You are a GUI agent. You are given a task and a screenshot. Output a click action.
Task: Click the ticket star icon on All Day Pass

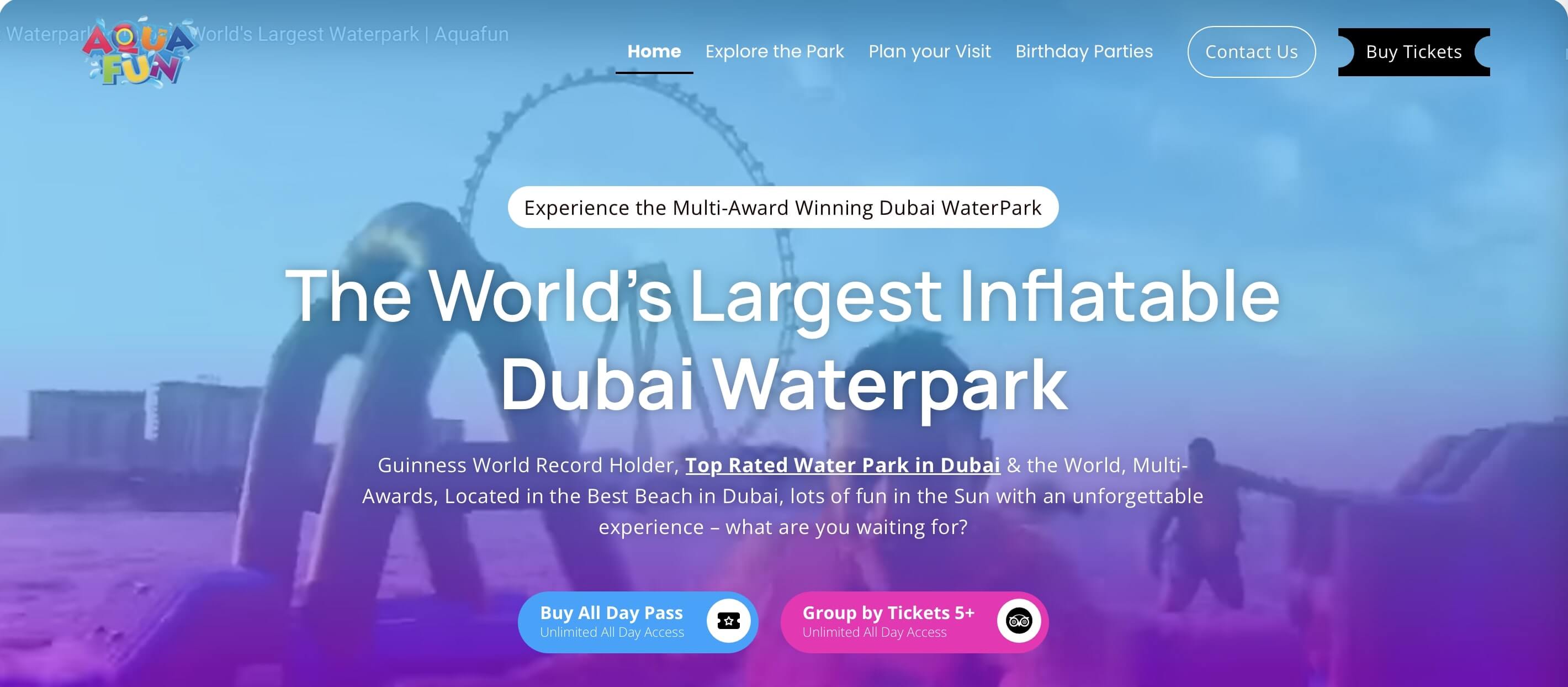point(728,621)
